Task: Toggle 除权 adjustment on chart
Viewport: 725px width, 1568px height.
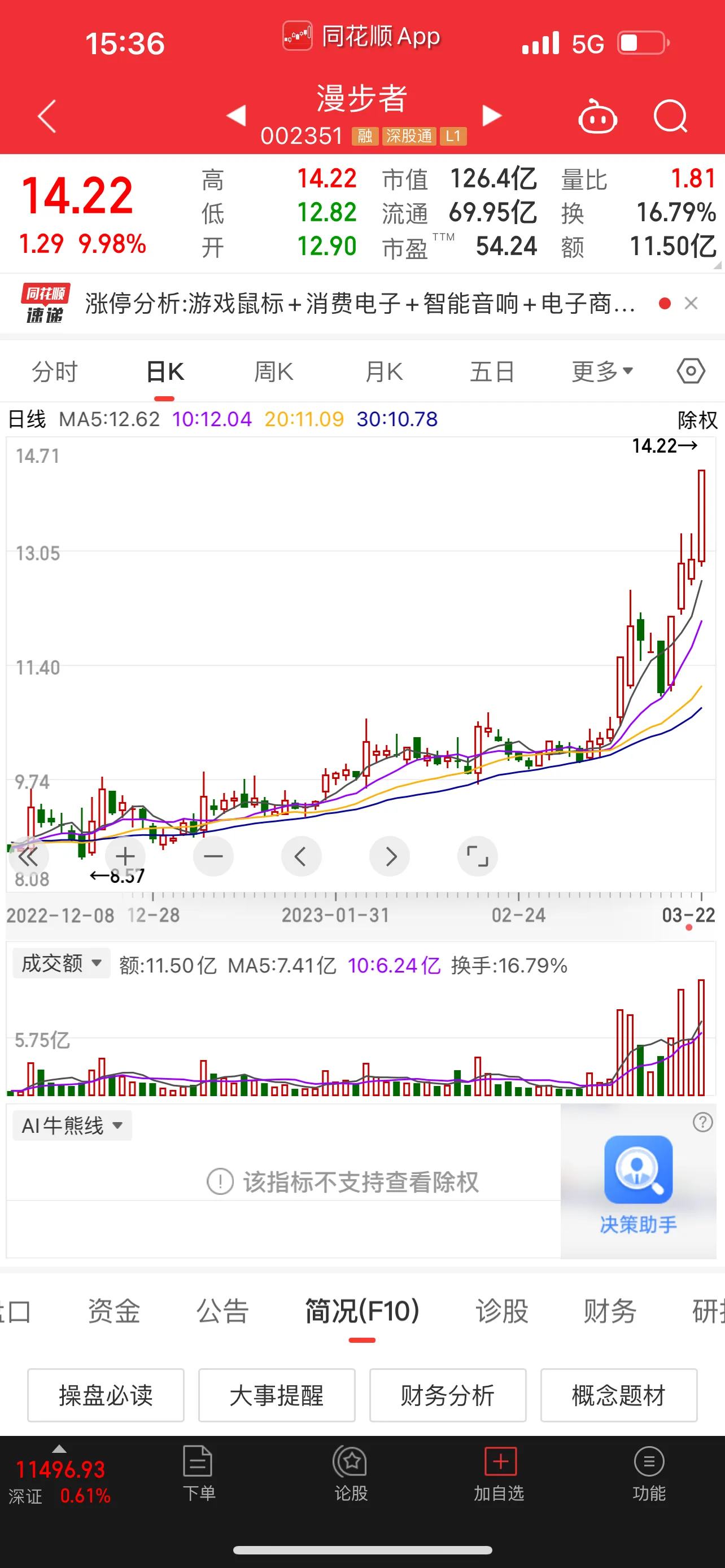Action: click(697, 419)
